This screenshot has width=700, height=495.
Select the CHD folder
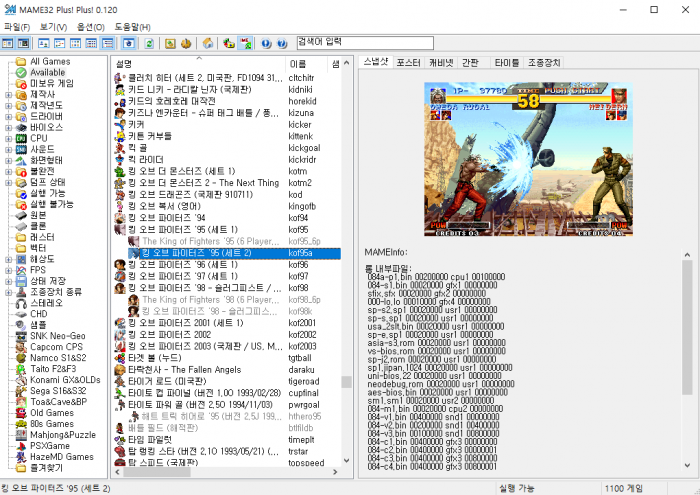click(38, 314)
